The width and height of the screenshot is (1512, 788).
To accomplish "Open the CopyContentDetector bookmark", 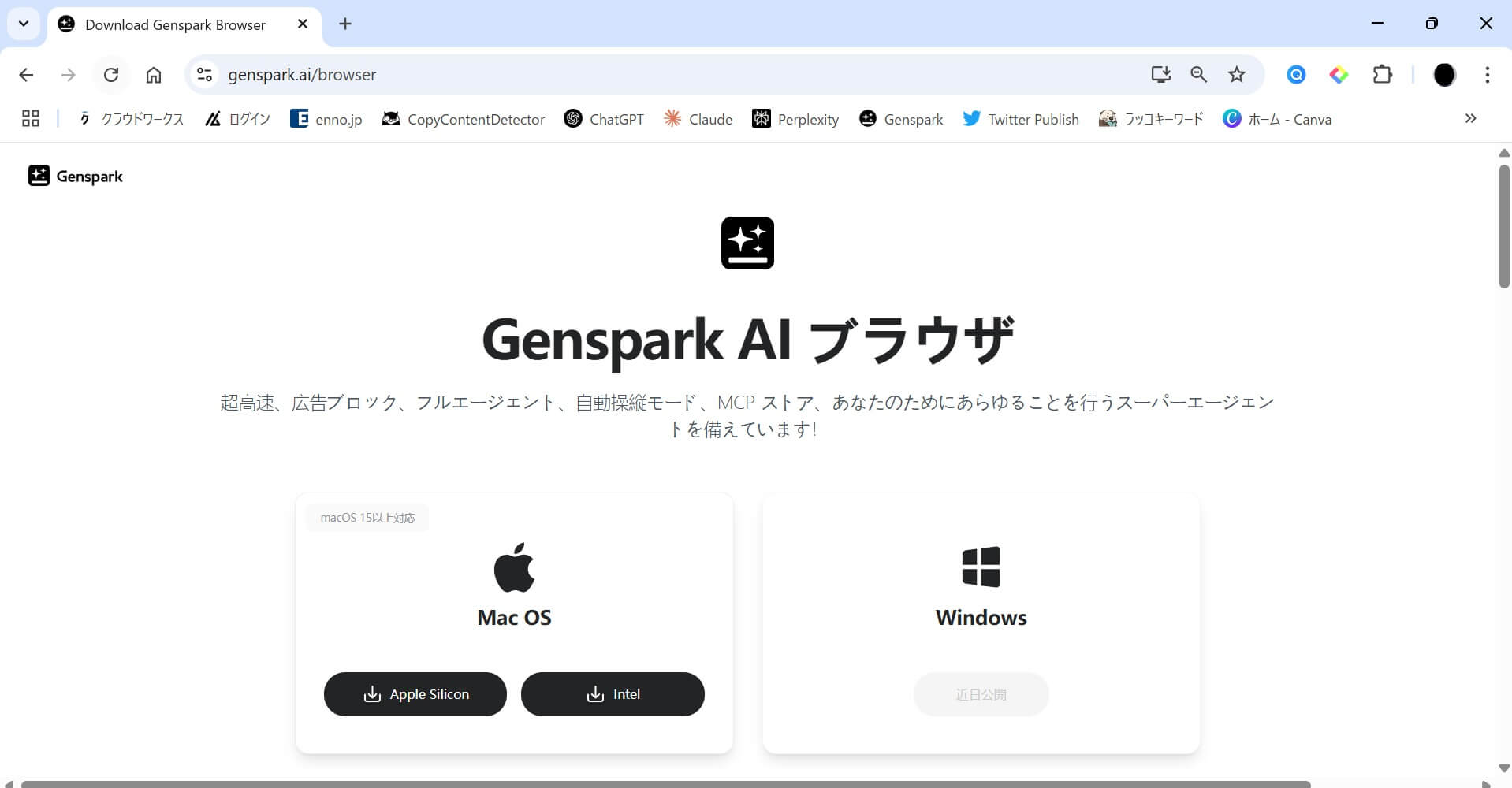I will pyautogui.click(x=464, y=119).
